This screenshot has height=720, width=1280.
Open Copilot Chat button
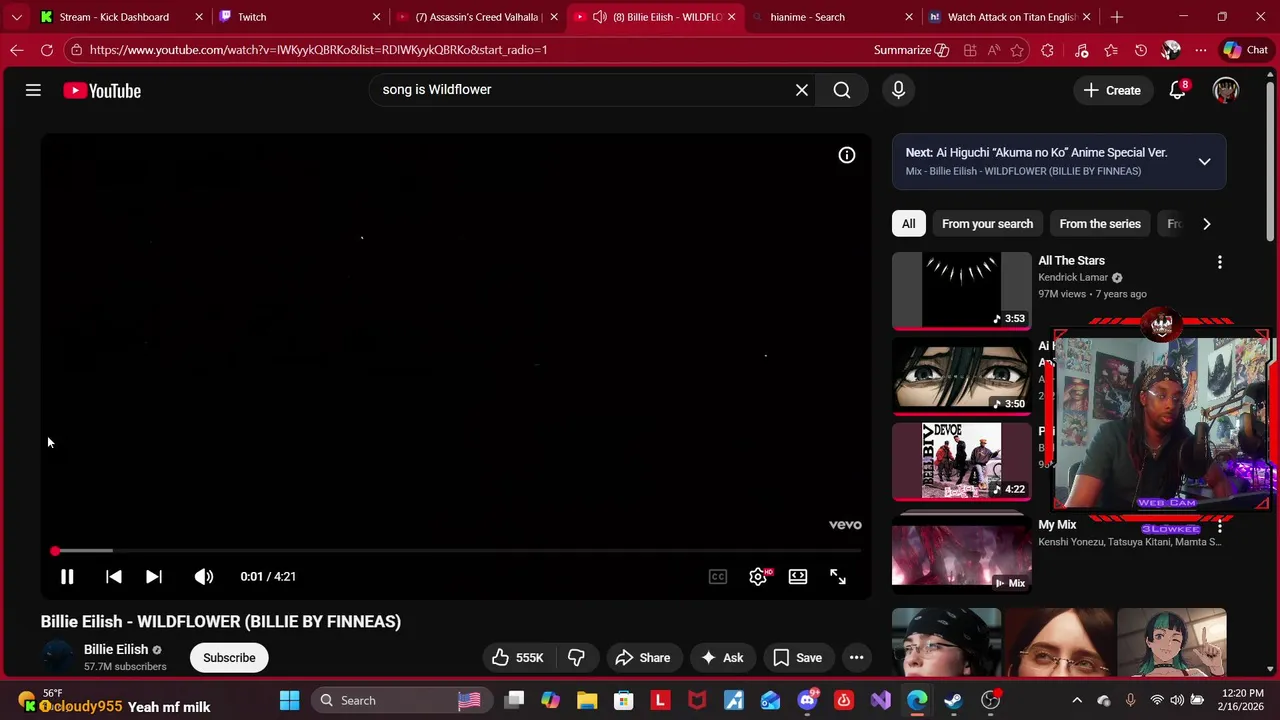(1246, 50)
